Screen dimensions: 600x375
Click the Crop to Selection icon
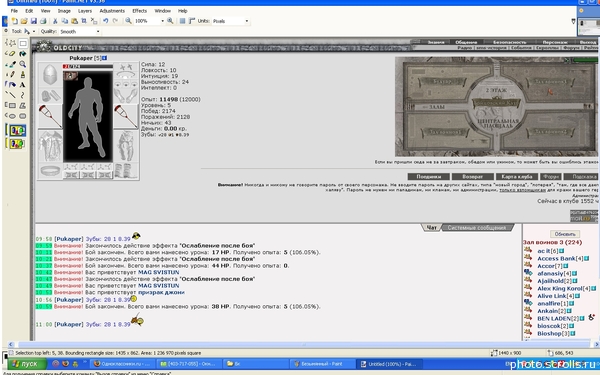tap(84, 21)
